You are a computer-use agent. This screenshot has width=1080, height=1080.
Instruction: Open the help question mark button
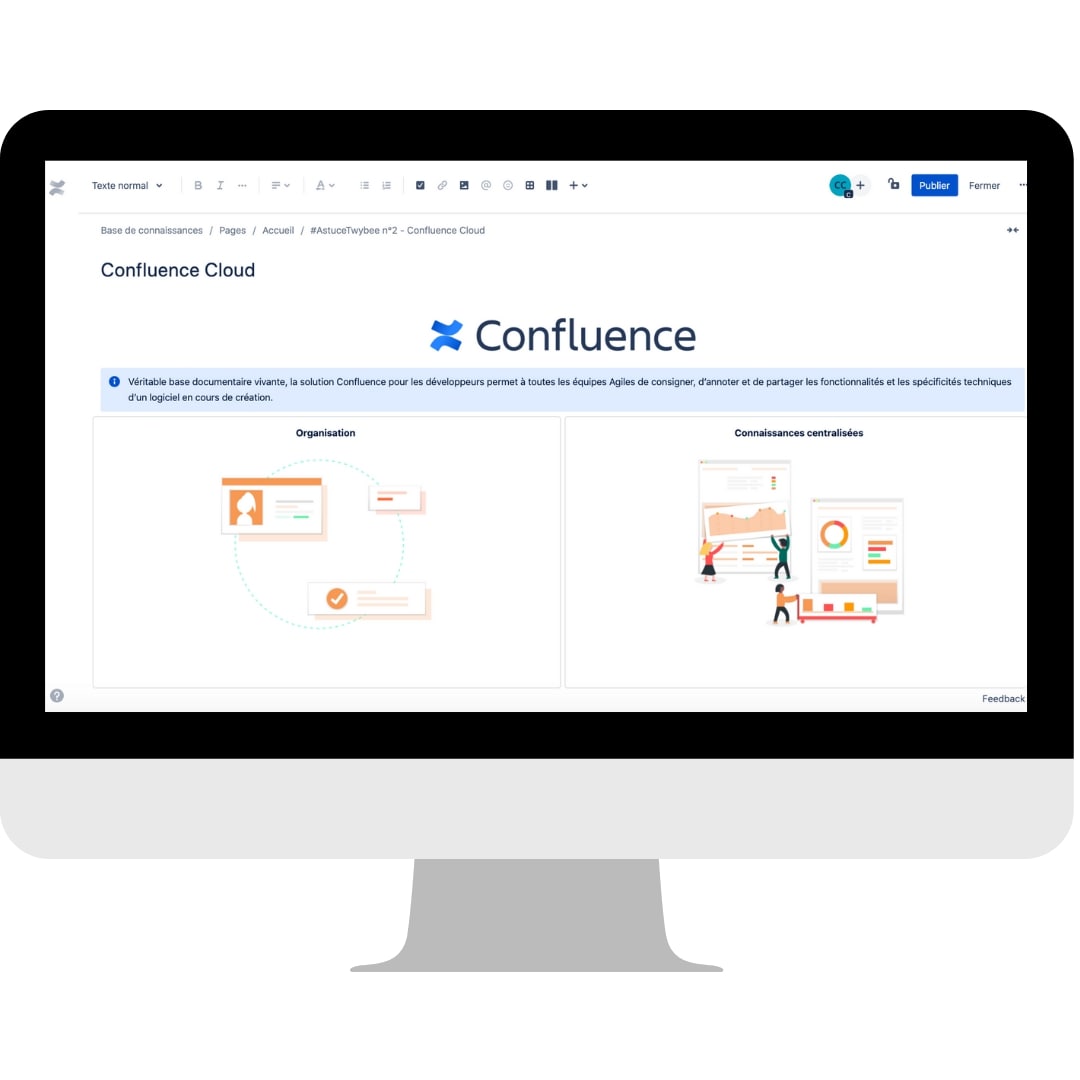pos(57,696)
